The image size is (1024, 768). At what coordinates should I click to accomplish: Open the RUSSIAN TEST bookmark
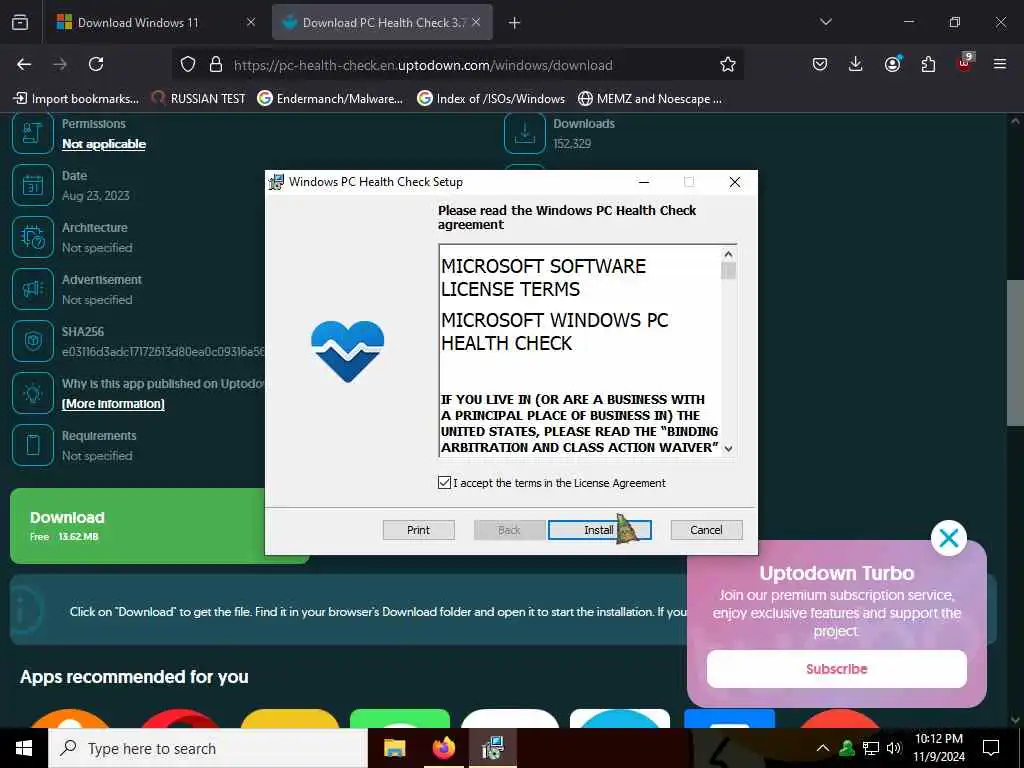[198, 99]
